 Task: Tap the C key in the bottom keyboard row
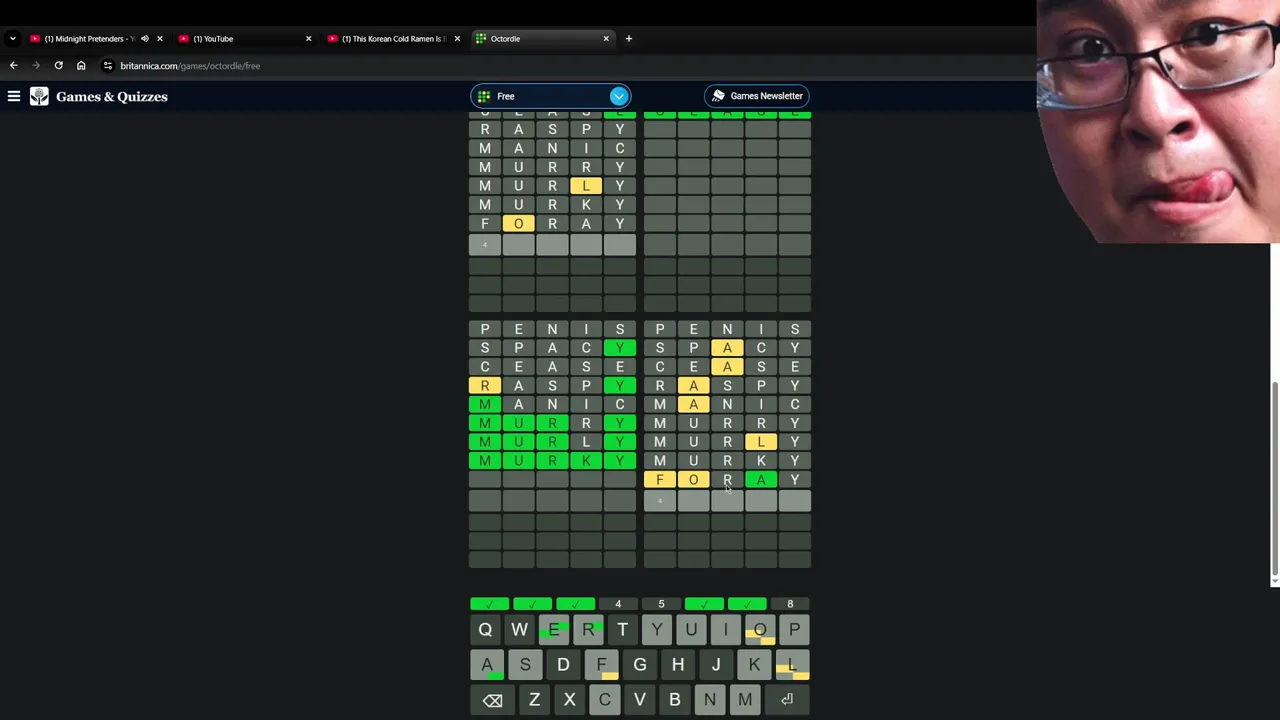[x=604, y=700]
